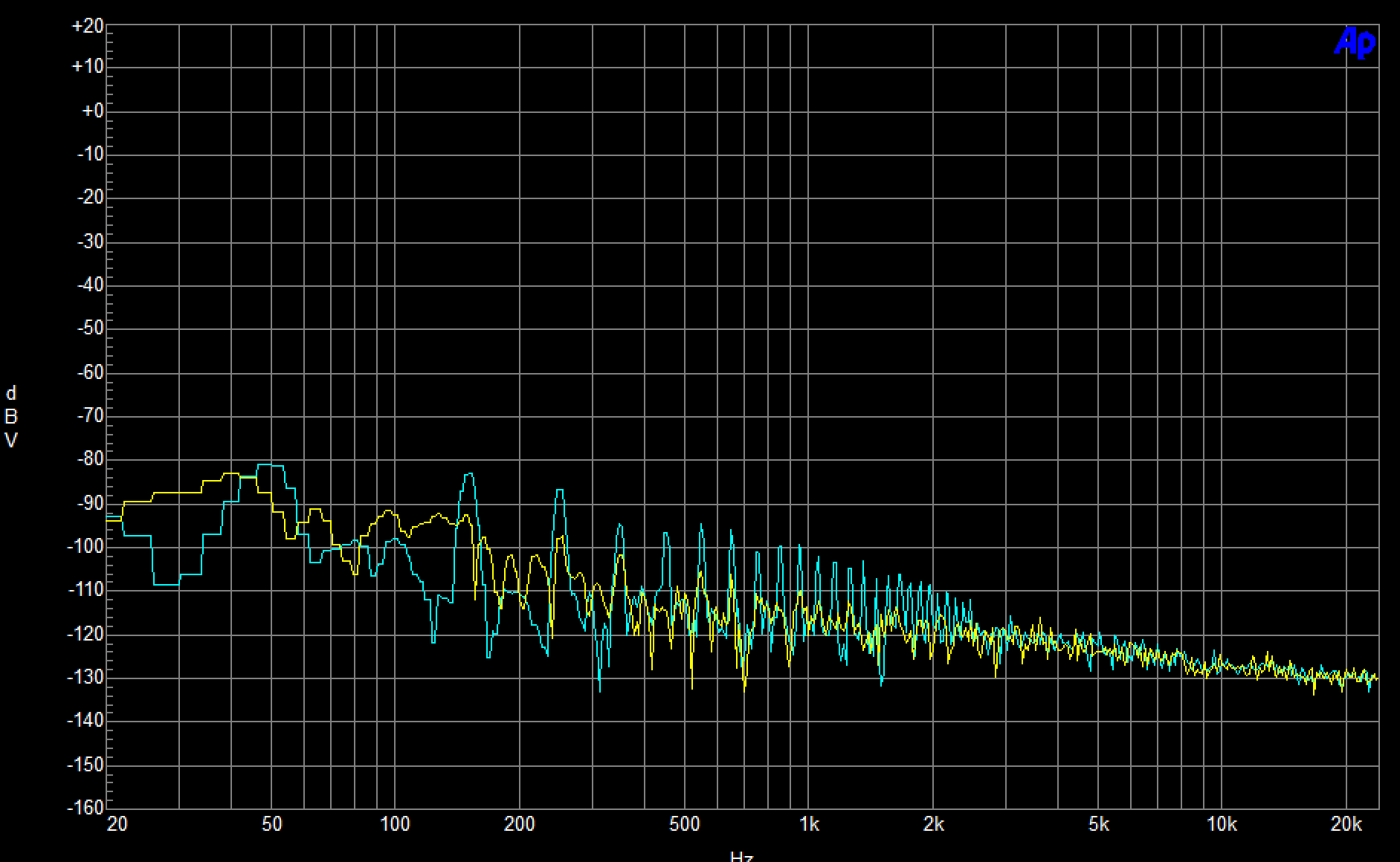Click the 2k x-axis label
The height and width of the screenshot is (862, 1400).
[x=934, y=824]
